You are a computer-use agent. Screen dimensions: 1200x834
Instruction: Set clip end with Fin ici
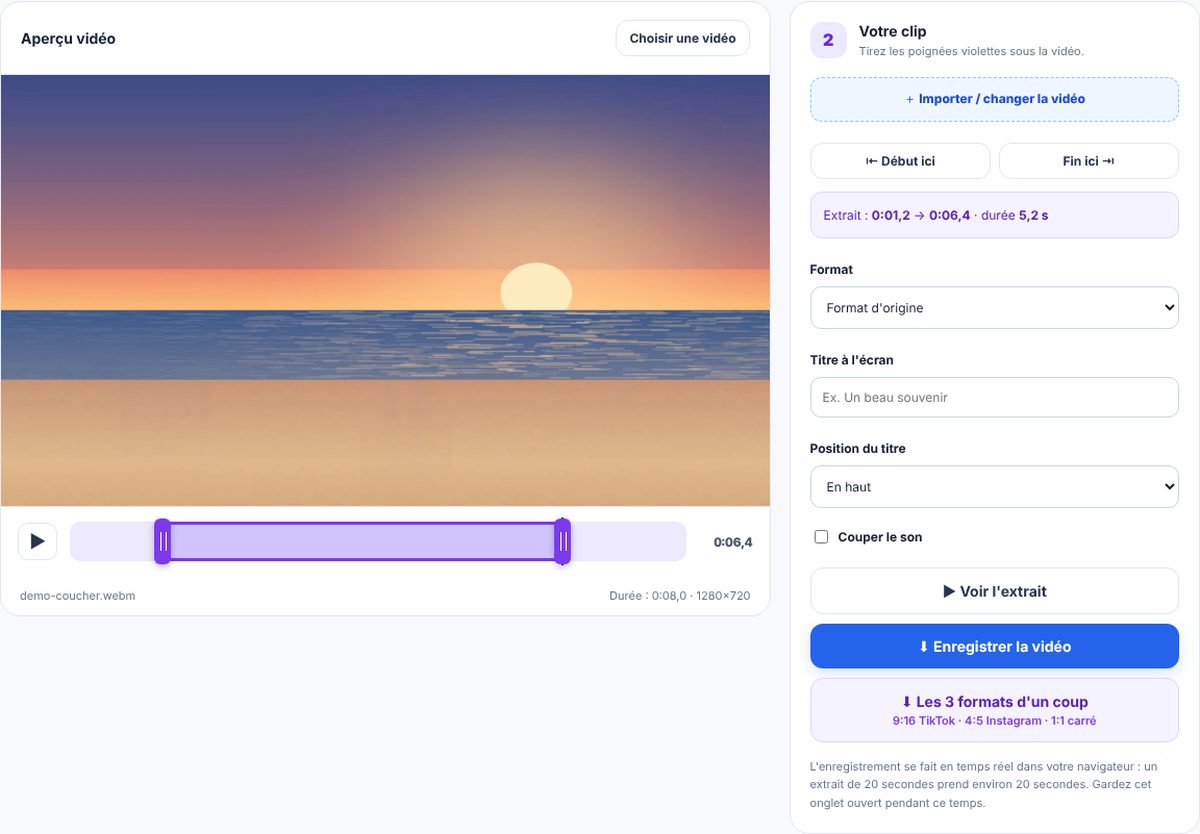(1089, 161)
